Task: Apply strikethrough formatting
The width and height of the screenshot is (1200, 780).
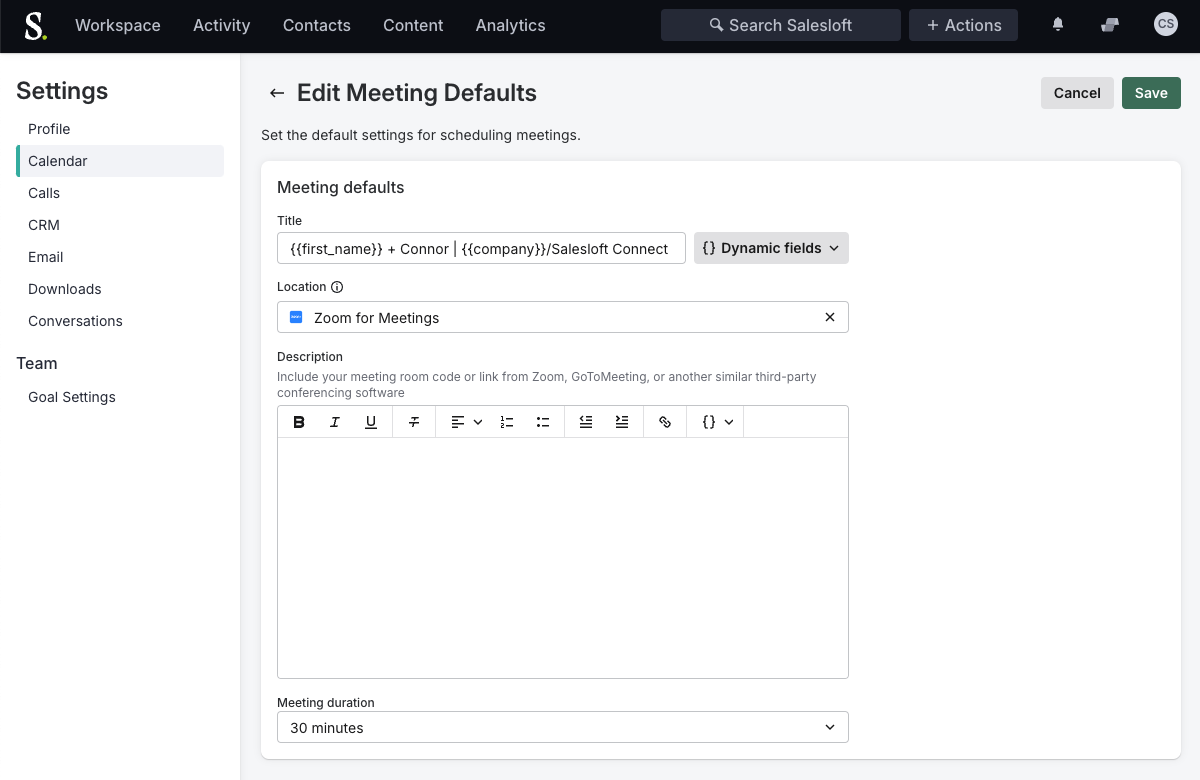Action: click(414, 422)
